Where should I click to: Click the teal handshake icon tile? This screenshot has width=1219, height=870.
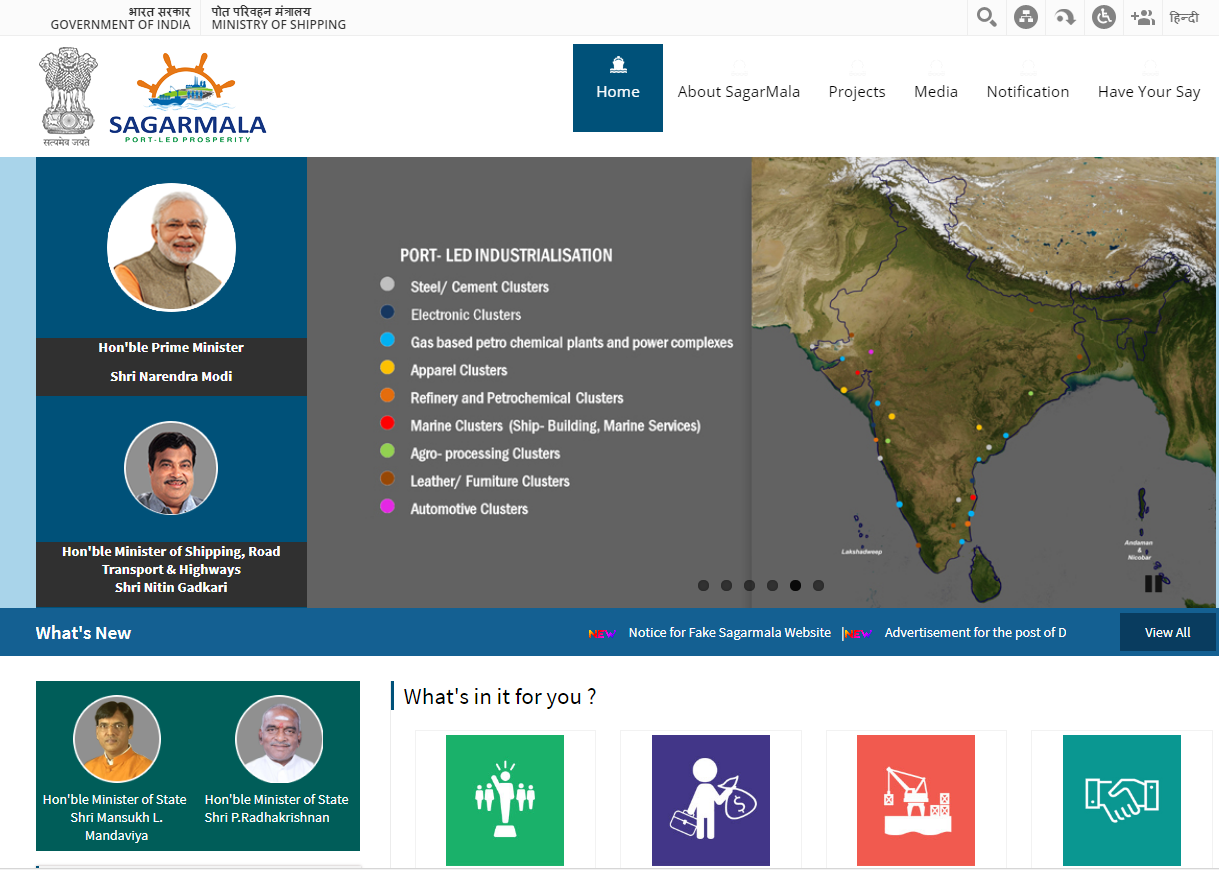1122,800
